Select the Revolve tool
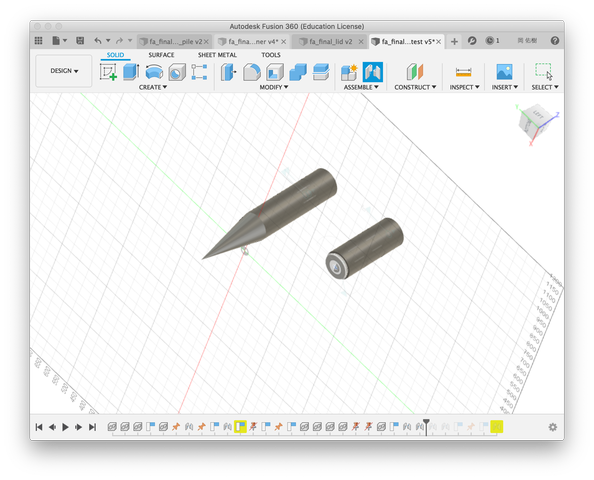594x480 pixels. coord(154,72)
